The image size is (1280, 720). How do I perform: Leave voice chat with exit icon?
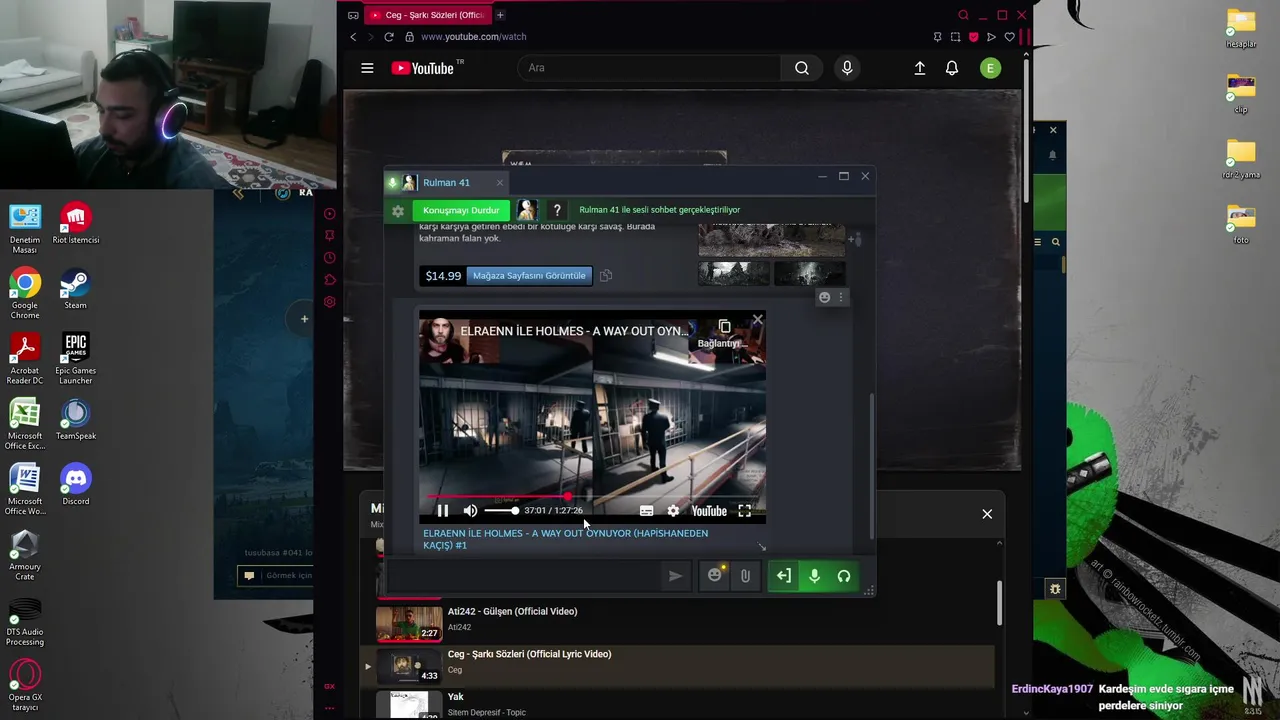[x=783, y=576]
